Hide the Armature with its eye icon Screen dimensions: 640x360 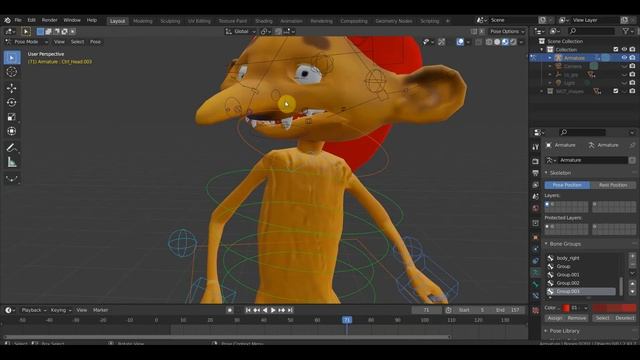pyautogui.click(x=624, y=58)
